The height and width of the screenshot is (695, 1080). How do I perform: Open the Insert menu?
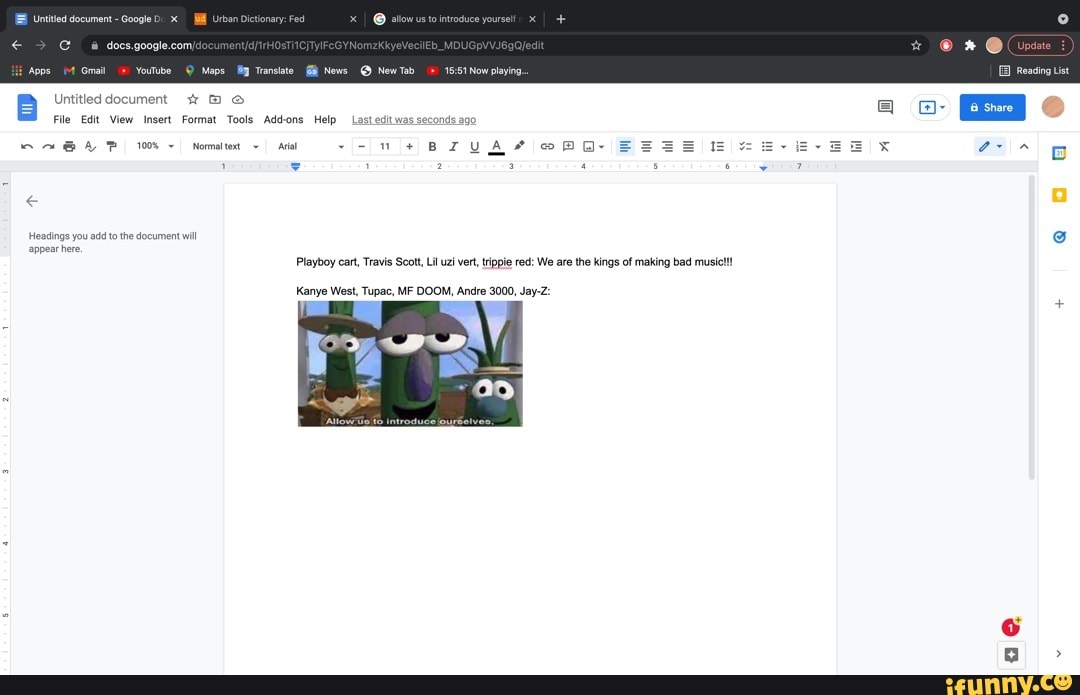(x=157, y=119)
